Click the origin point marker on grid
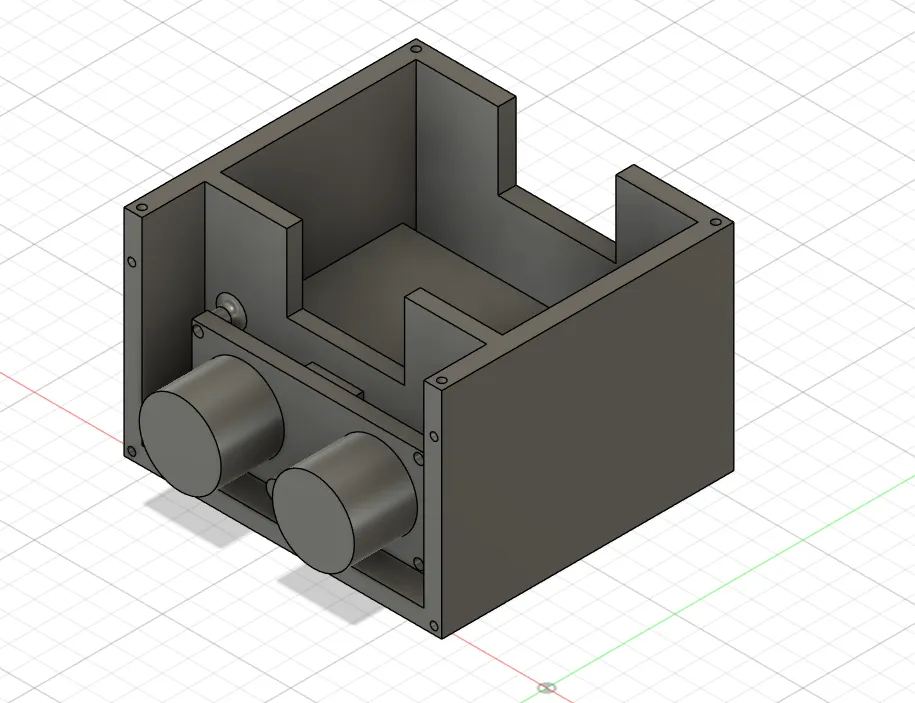The width and height of the screenshot is (915, 703). 547,688
